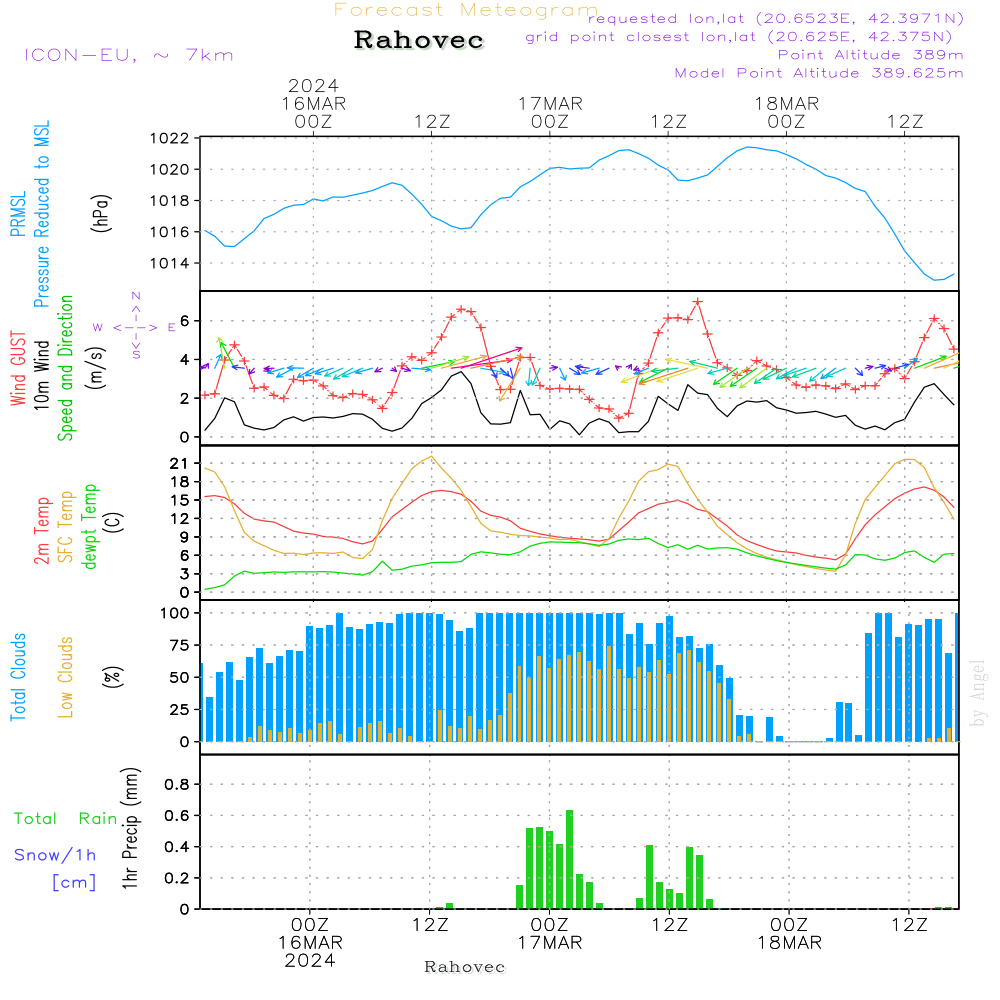1000x1000 pixels.
Task: Click the '1hr Precip (mm)' axis label
Action: click(x=130, y=828)
